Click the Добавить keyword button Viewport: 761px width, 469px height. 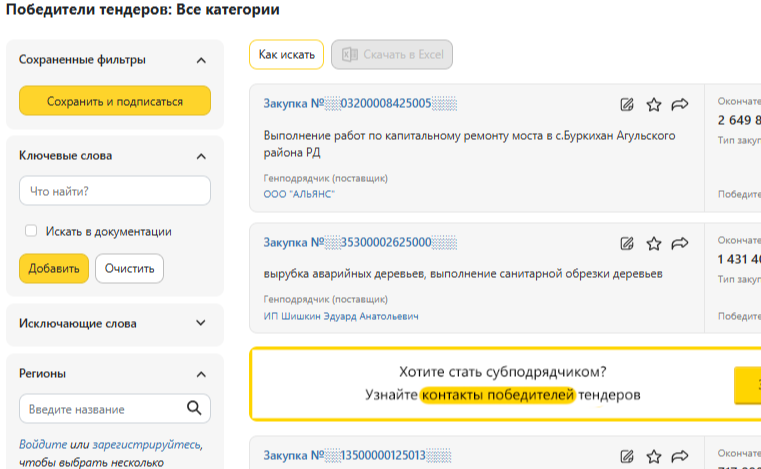(x=53, y=269)
